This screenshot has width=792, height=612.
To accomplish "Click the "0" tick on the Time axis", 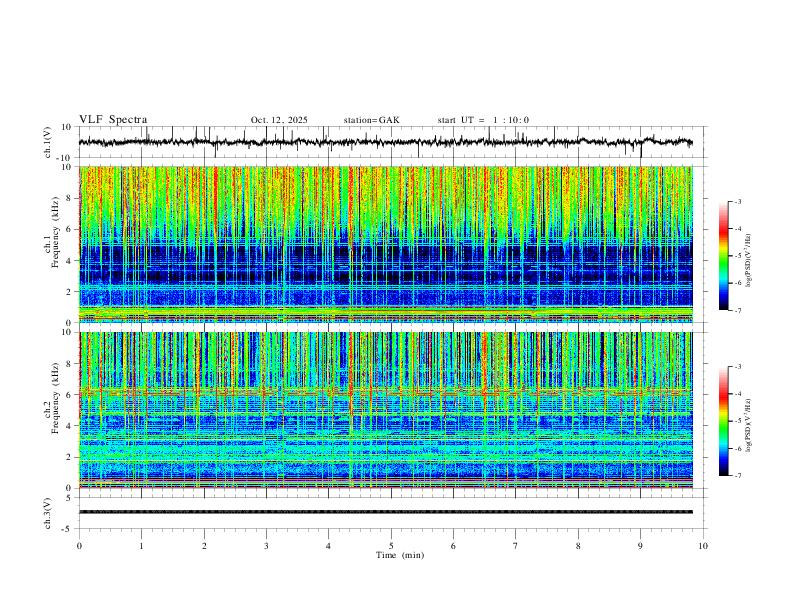I will (x=79, y=546).
